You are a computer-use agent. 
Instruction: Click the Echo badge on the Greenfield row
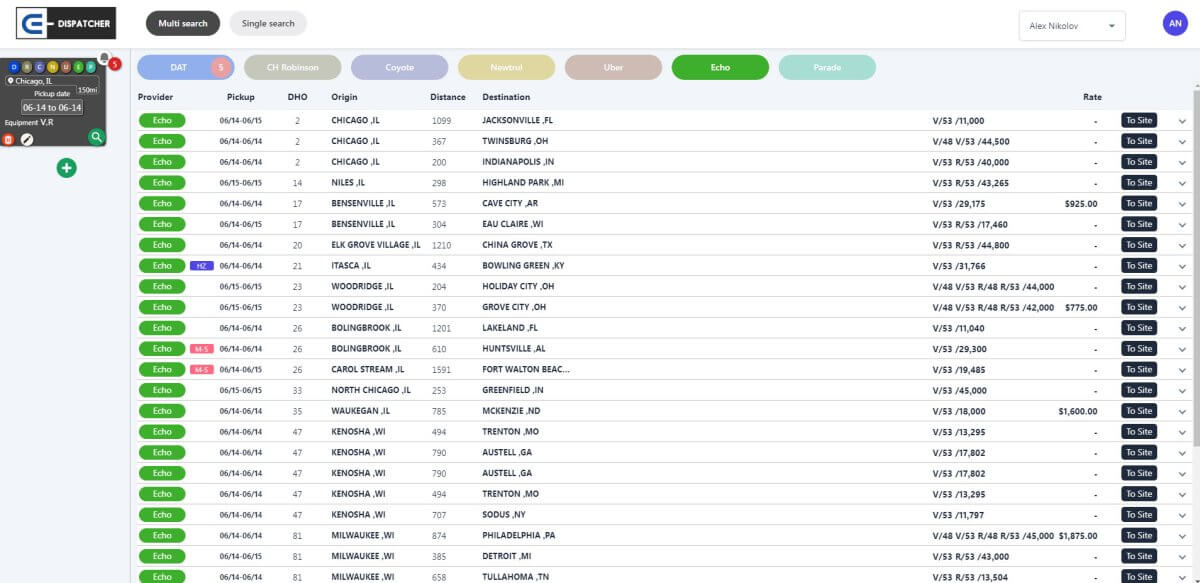[162, 390]
